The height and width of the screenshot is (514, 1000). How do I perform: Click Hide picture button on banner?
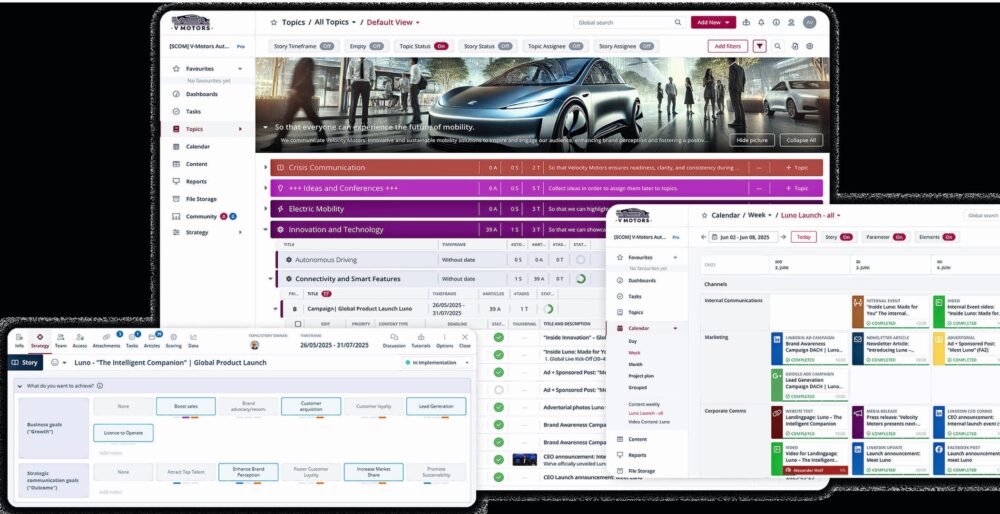coord(752,140)
